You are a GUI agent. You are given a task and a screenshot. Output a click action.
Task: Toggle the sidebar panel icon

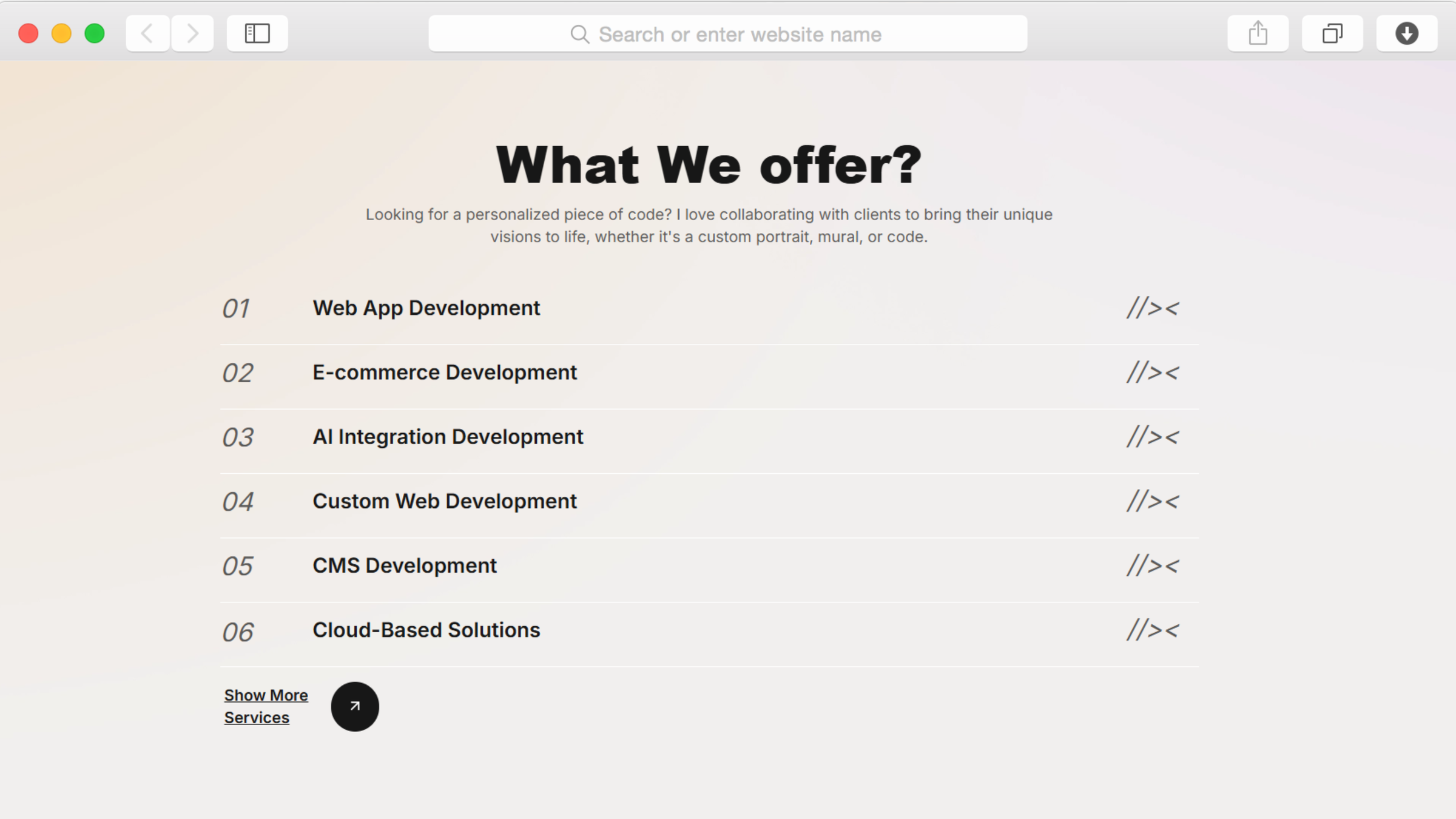coord(257,33)
